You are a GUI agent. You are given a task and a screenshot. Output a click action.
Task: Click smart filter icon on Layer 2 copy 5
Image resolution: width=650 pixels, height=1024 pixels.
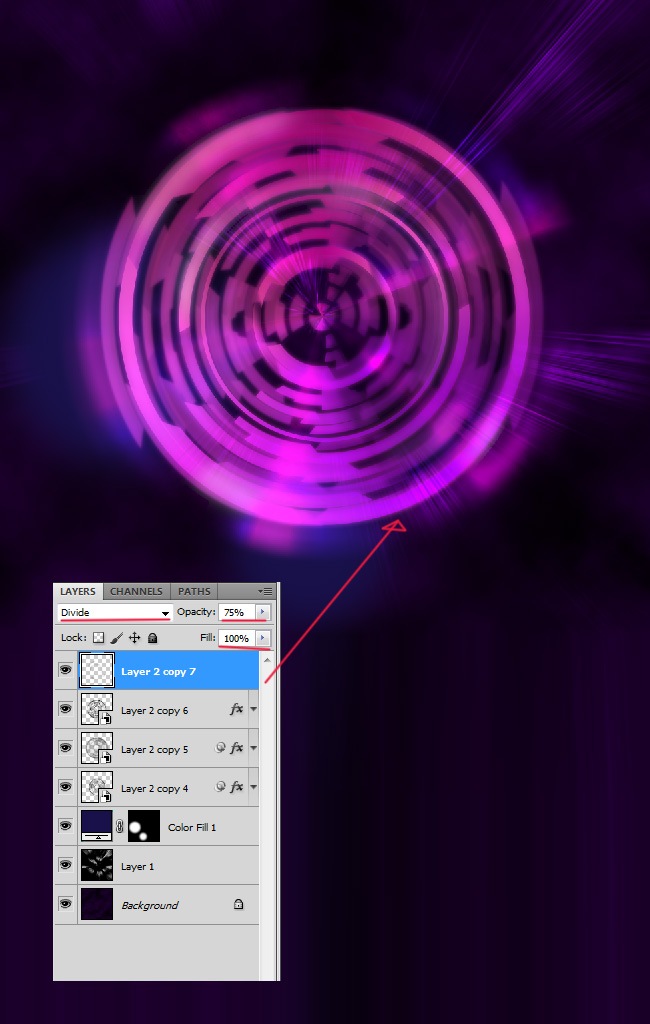220,748
